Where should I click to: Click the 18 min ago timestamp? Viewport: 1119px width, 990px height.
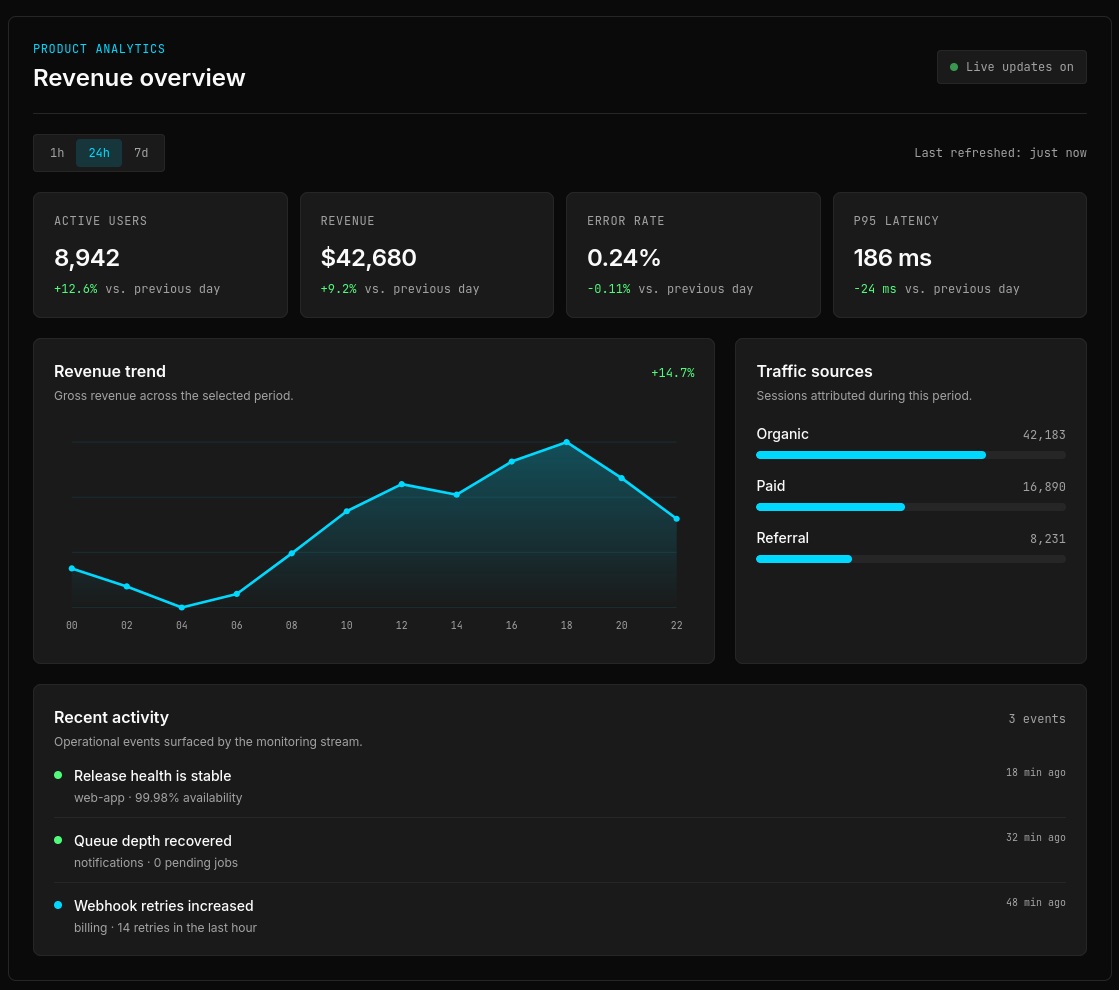click(x=1036, y=772)
